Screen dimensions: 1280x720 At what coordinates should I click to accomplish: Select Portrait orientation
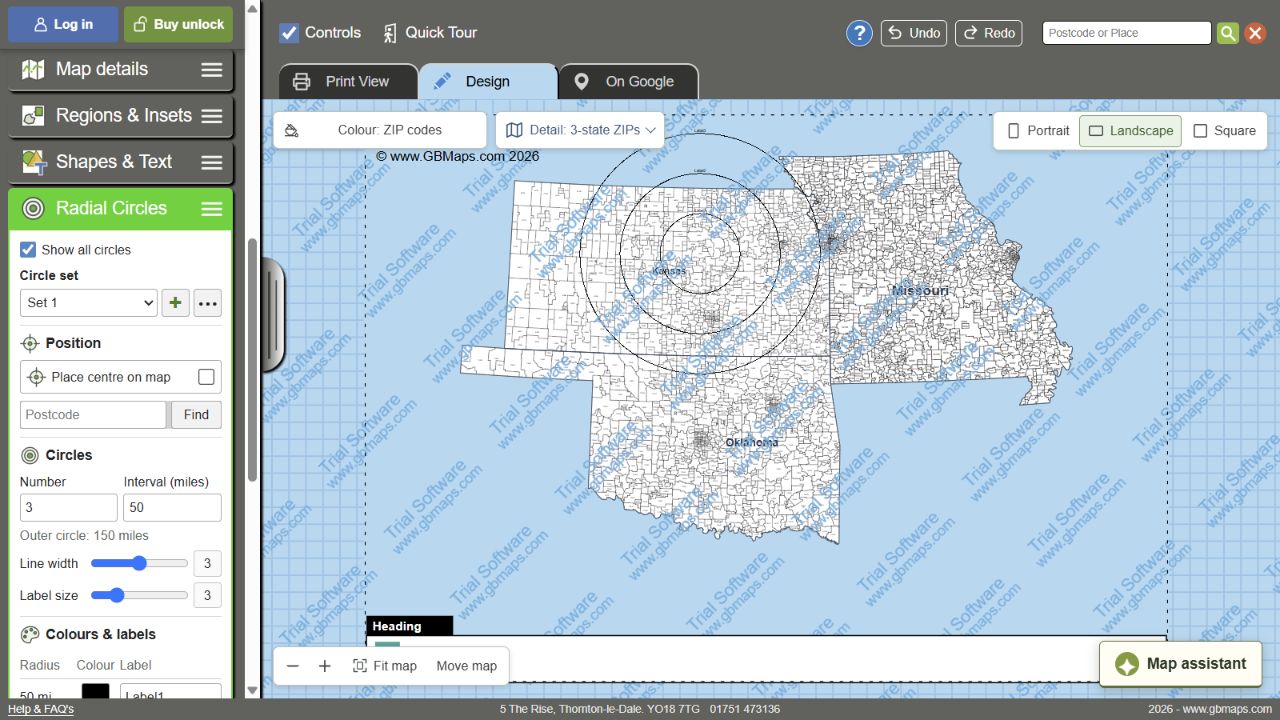(x=1038, y=131)
